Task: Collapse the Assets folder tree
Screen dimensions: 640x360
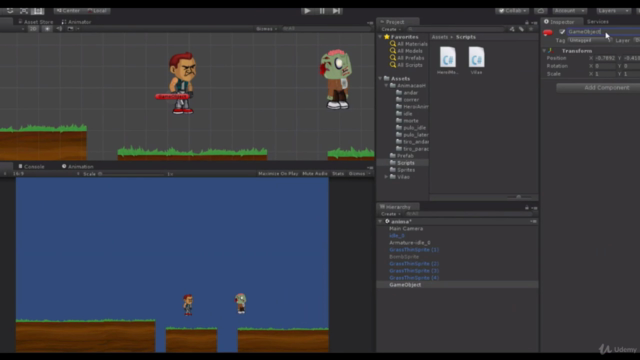Action: [380, 78]
